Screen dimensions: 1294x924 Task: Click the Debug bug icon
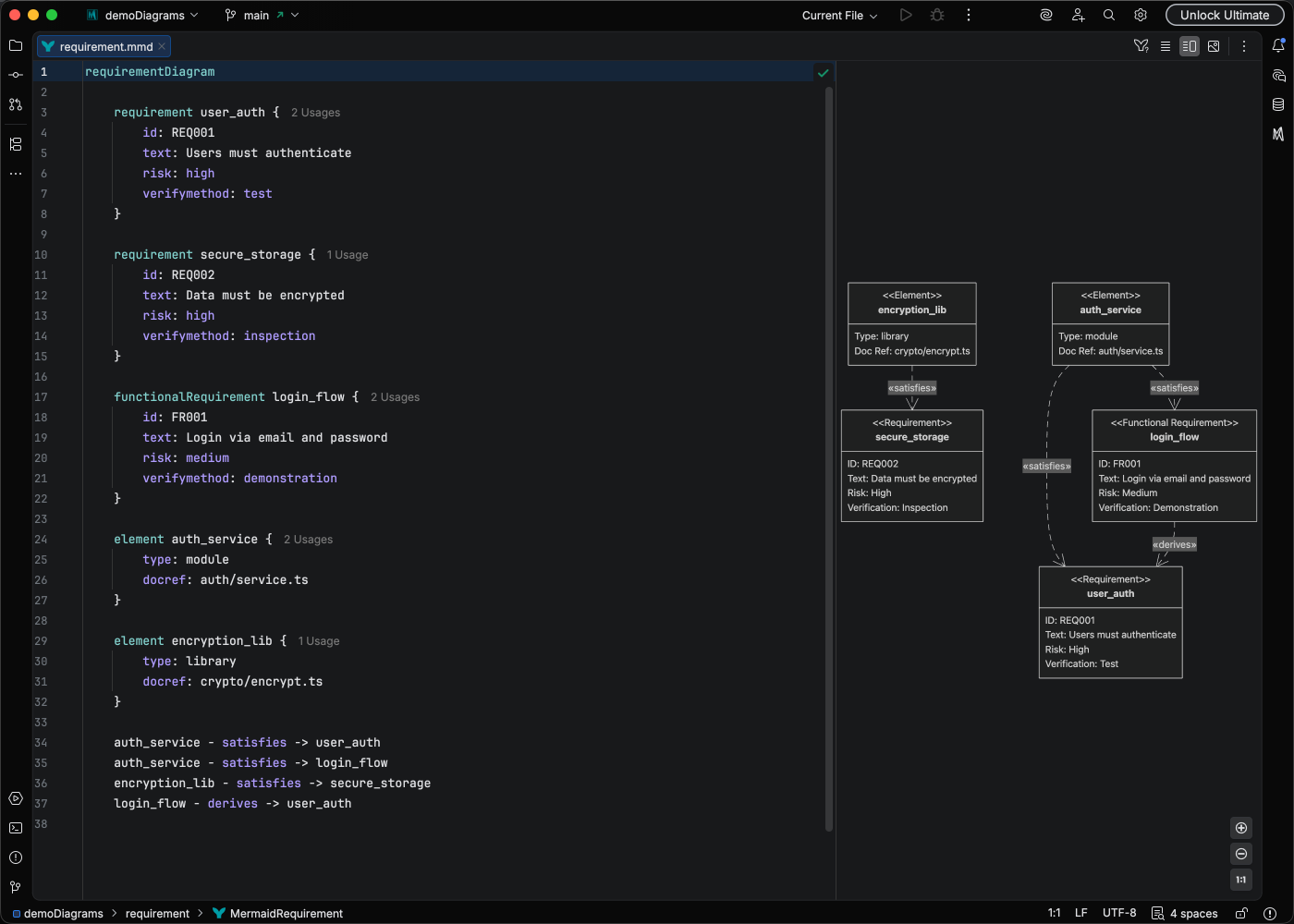click(937, 15)
